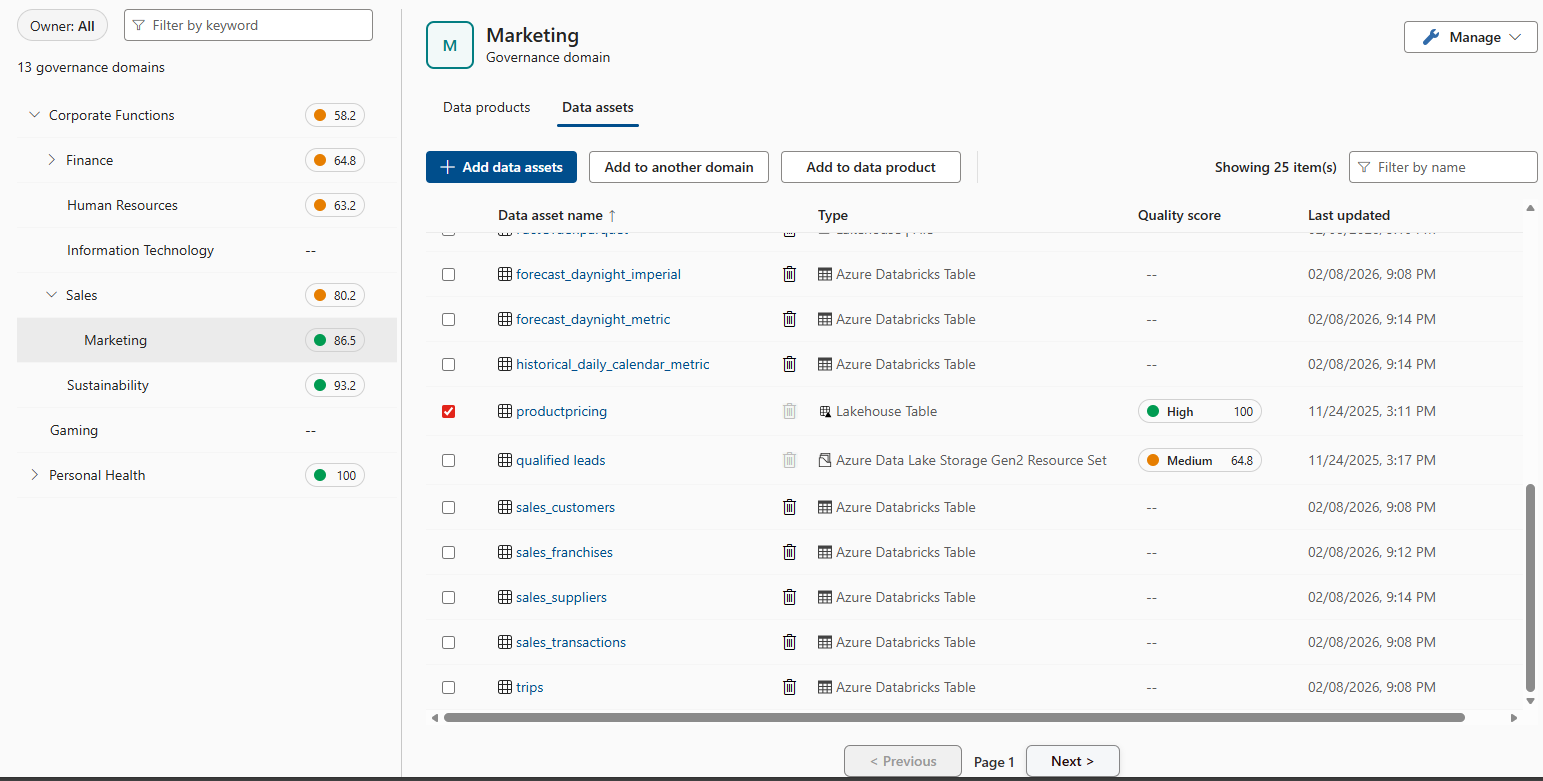
Task: Click delete icon for forecast_daynight_imperial row
Action: [x=789, y=274]
